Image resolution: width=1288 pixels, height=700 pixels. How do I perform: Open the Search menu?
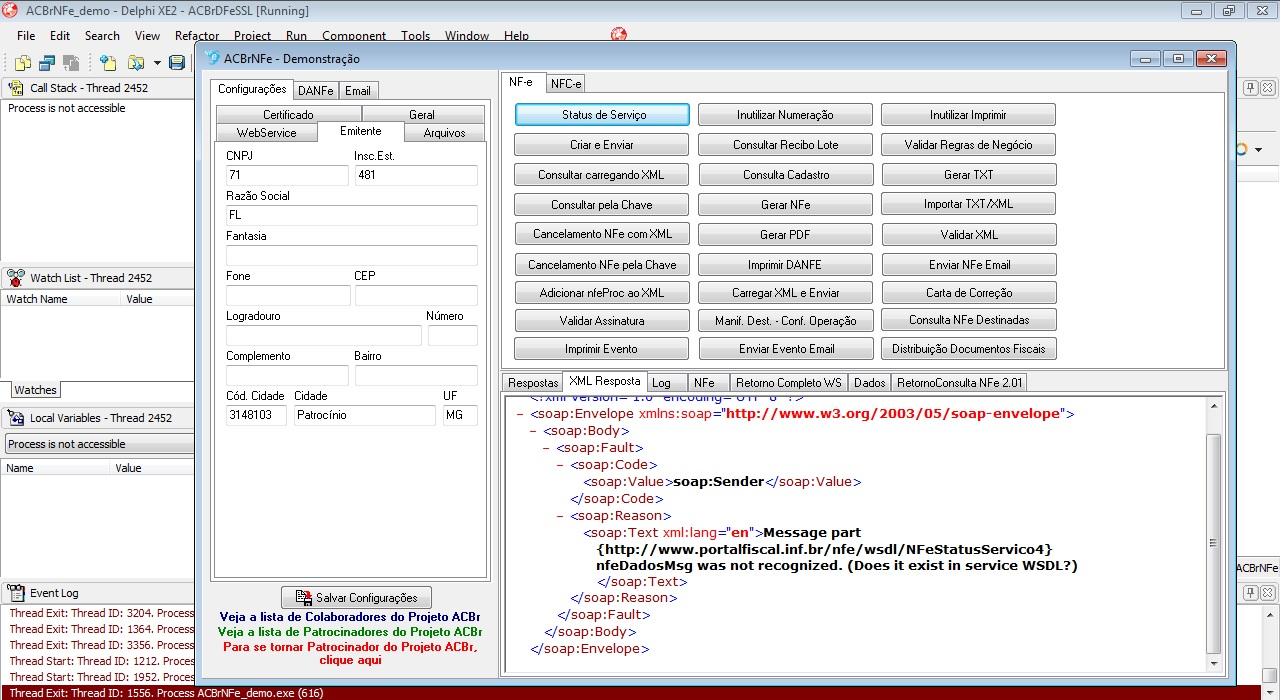point(102,35)
